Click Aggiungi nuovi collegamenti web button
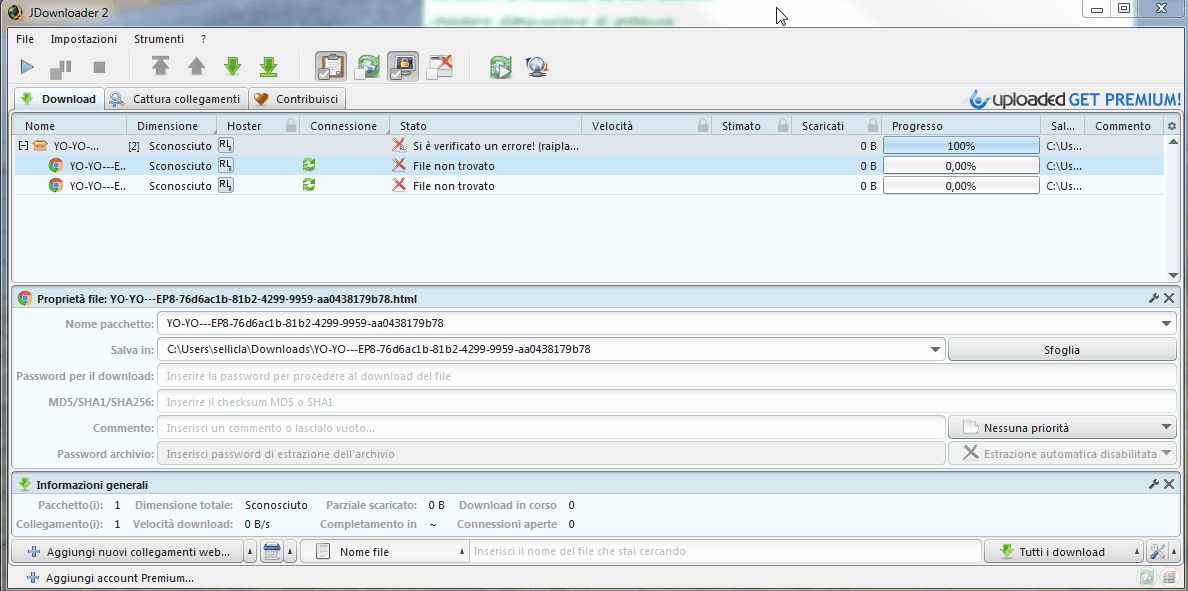 129,552
